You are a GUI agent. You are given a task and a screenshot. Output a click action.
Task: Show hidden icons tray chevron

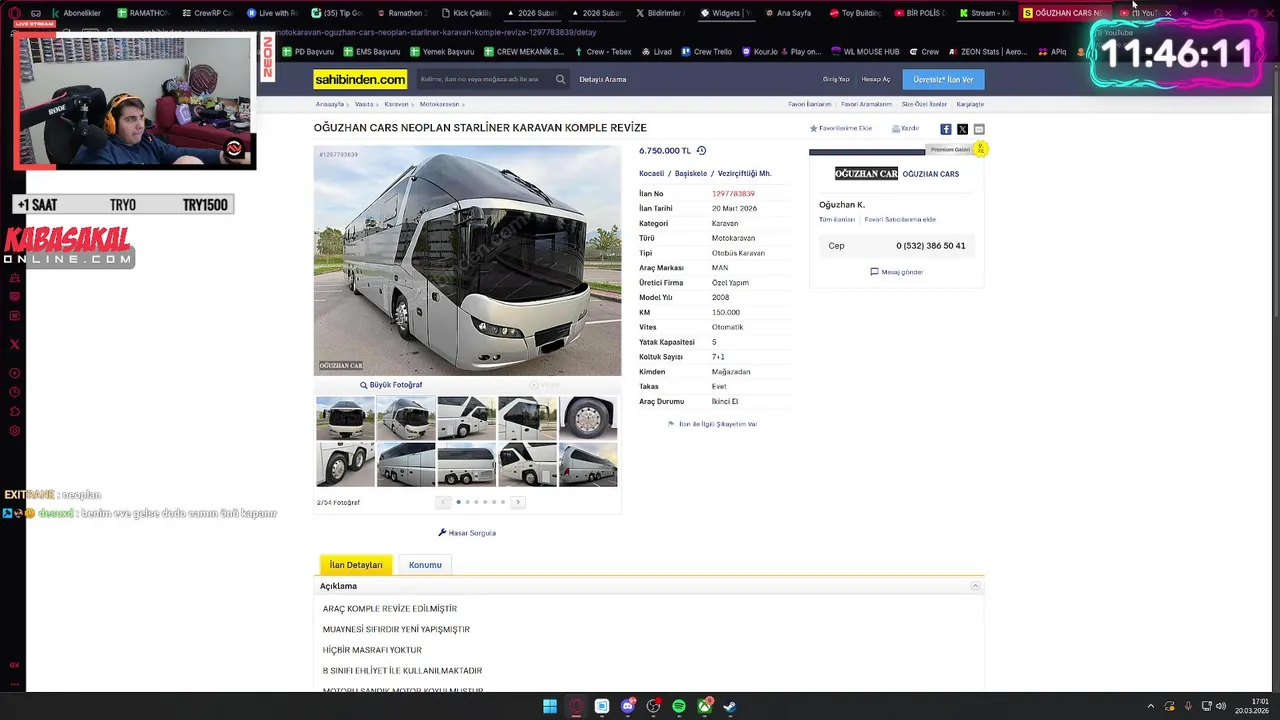1150,706
